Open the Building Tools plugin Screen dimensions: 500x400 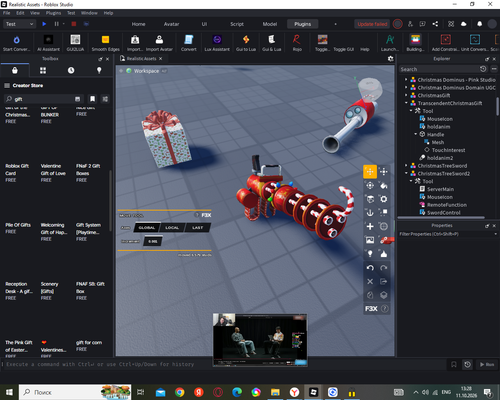coord(415,43)
